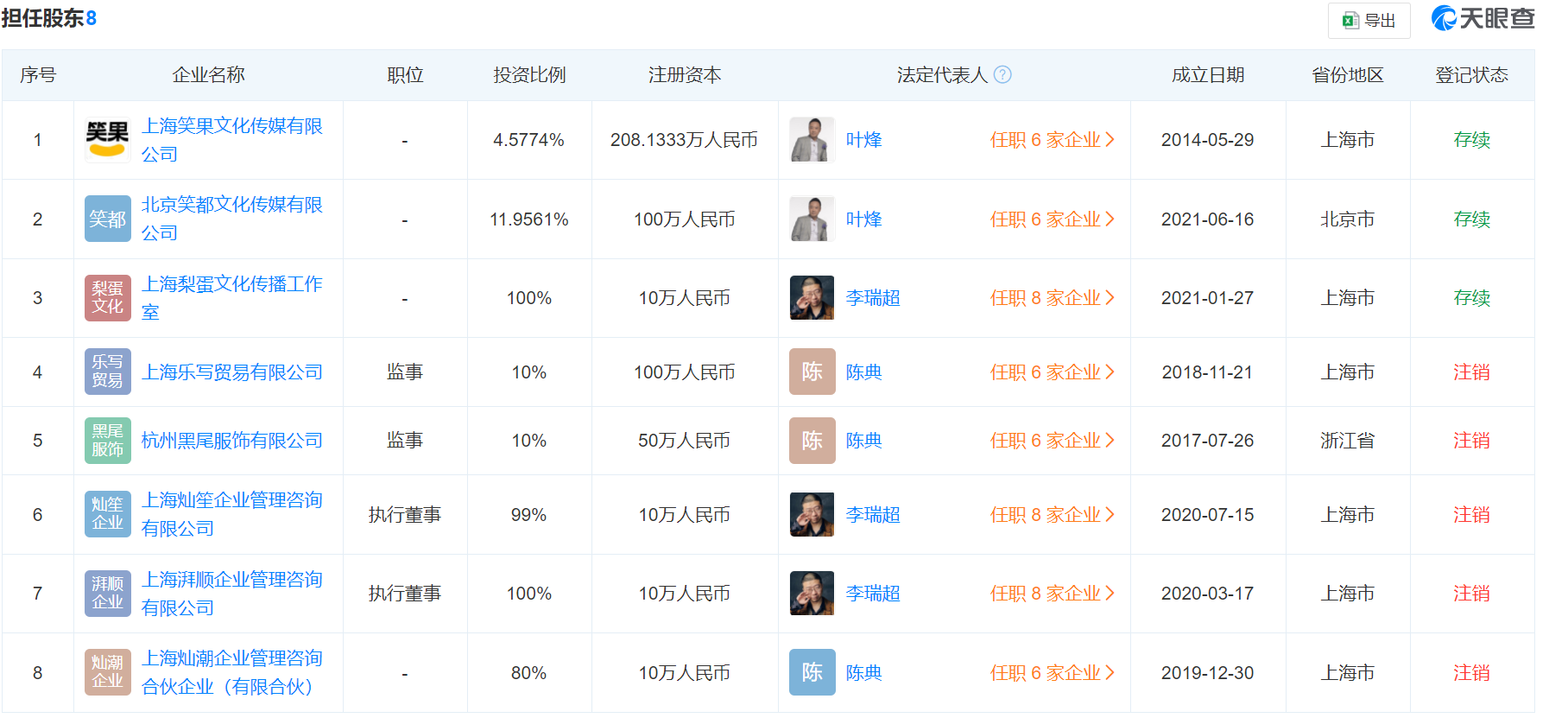1568x718 pixels.
Task: Open 杭州黑尾服饰有限公司 link
Action: pos(231,441)
